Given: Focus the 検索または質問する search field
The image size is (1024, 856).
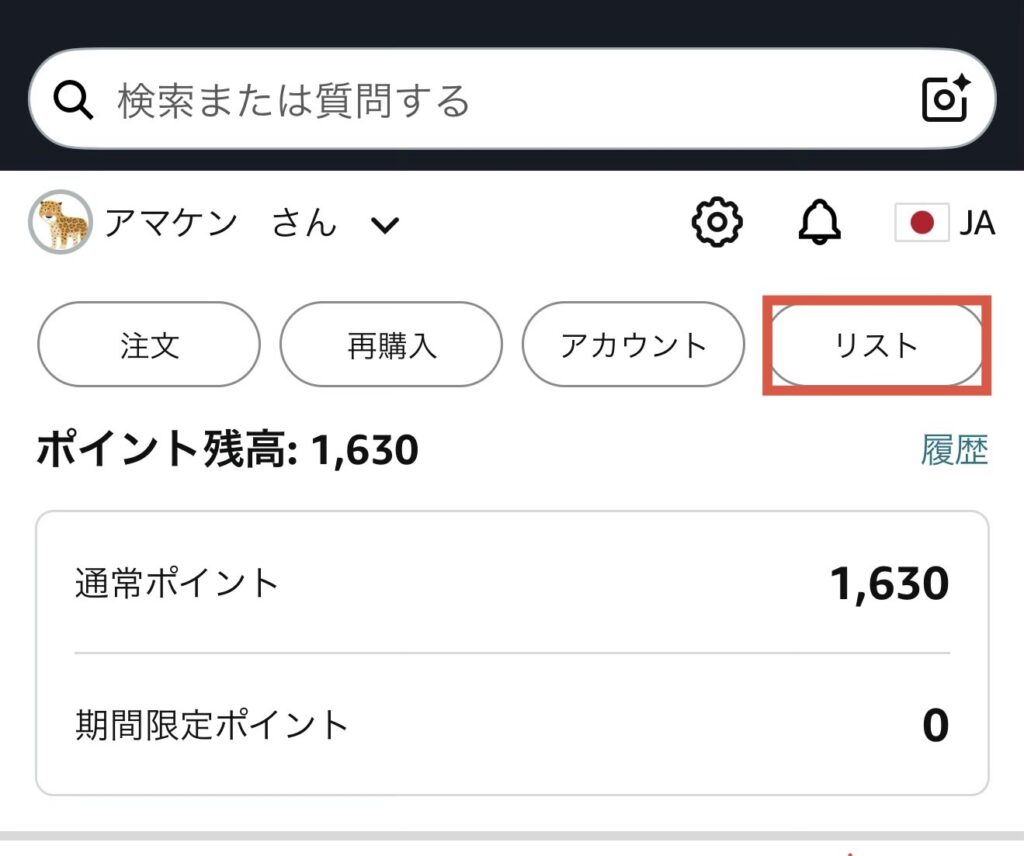Looking at the screenshot, I should [480, 100].
